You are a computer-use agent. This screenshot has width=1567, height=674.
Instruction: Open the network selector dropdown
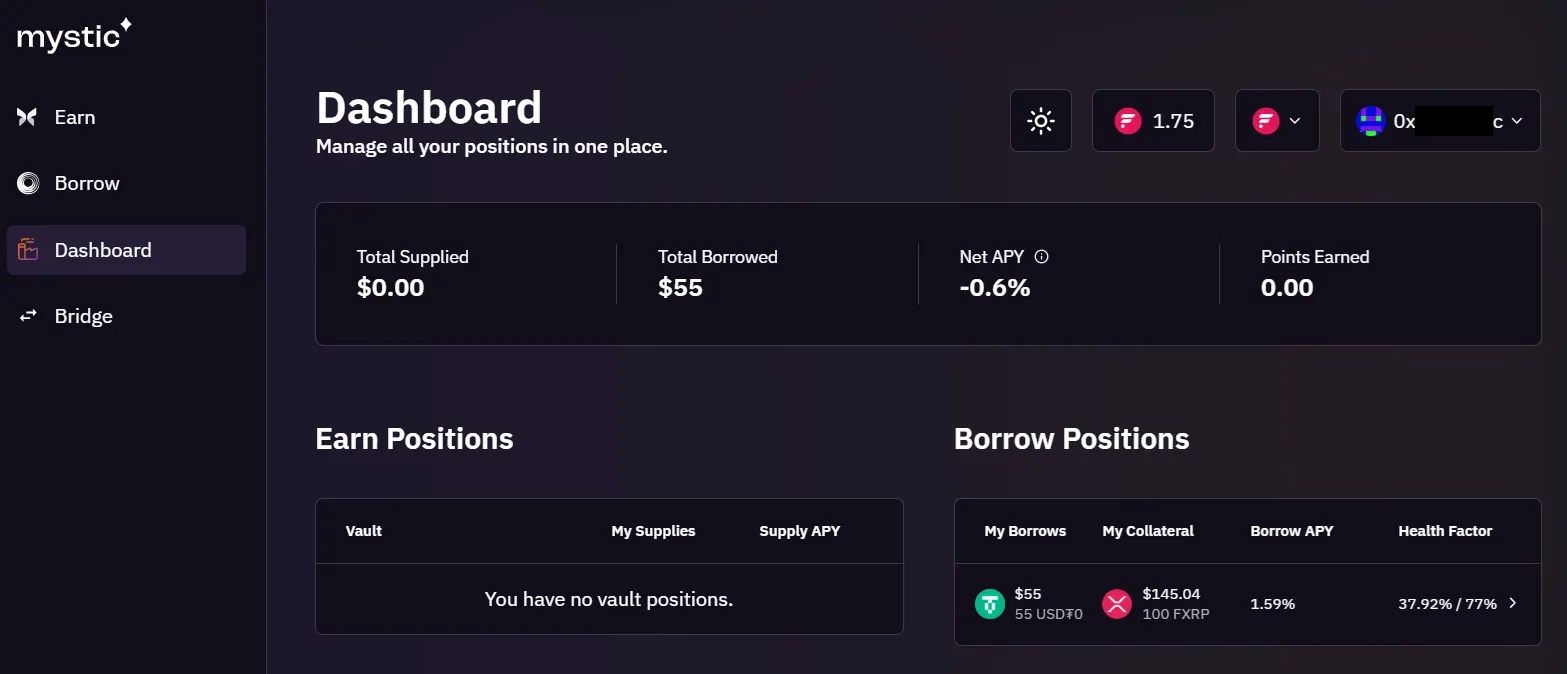pos(1277,121)
